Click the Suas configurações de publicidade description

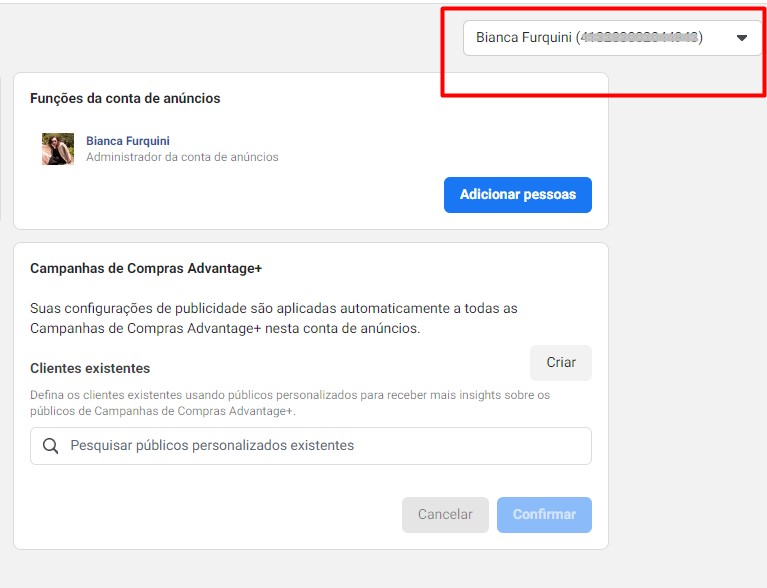(273, 318)
